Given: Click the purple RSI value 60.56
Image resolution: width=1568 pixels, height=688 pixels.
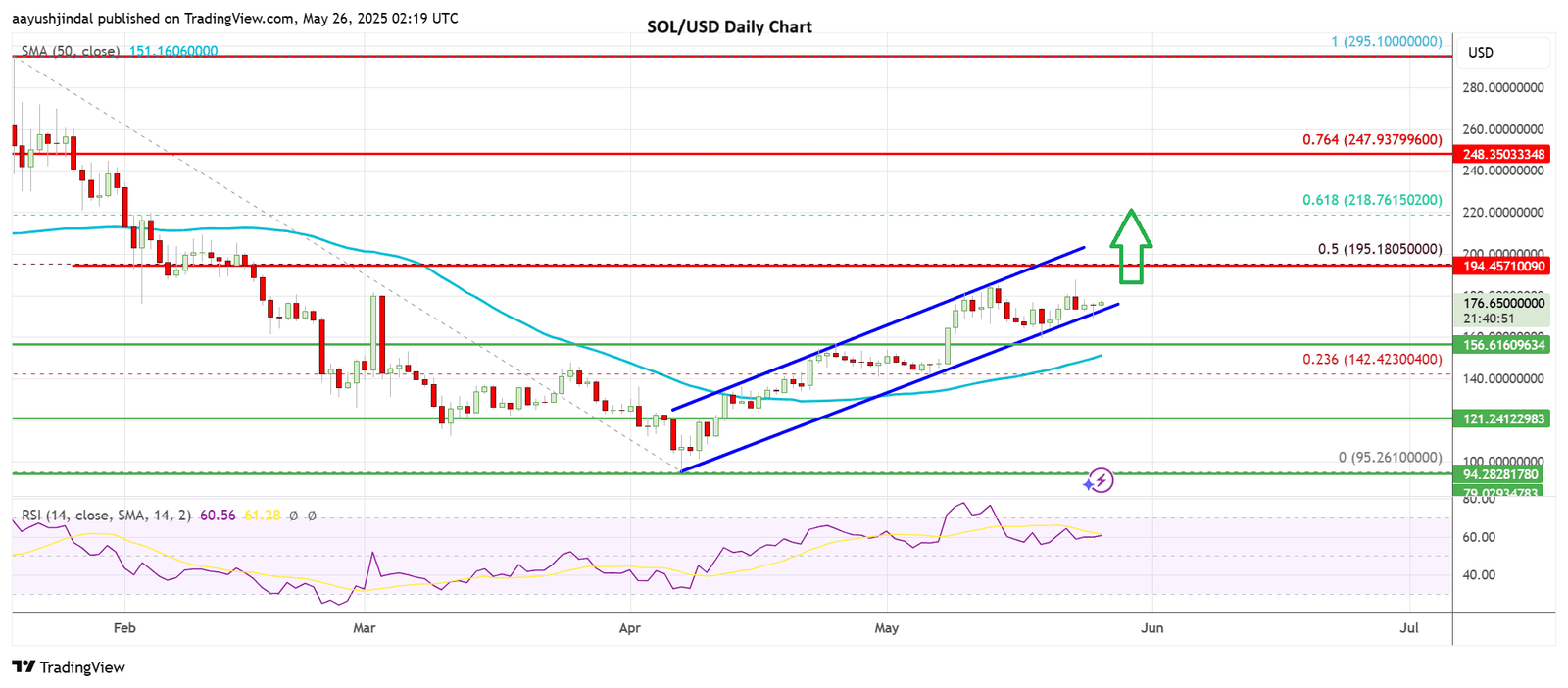Looking at the screenshot, I should point(218,515).
